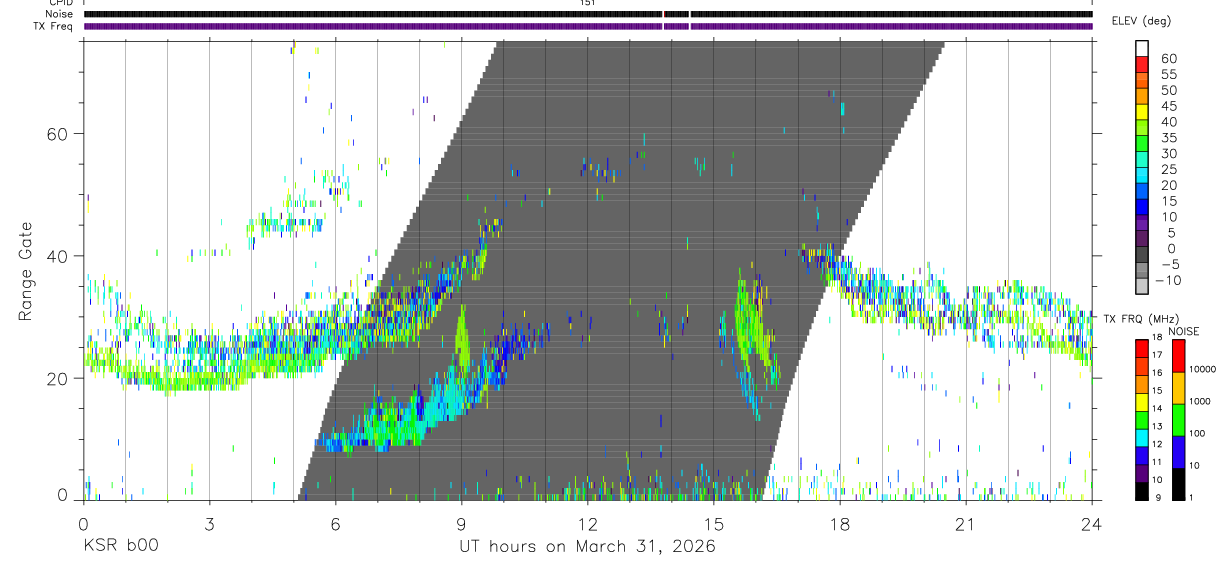Click the "12" tick on the UT hours axis
This screenshot has width=1228, height=567.
pos(588,524)
